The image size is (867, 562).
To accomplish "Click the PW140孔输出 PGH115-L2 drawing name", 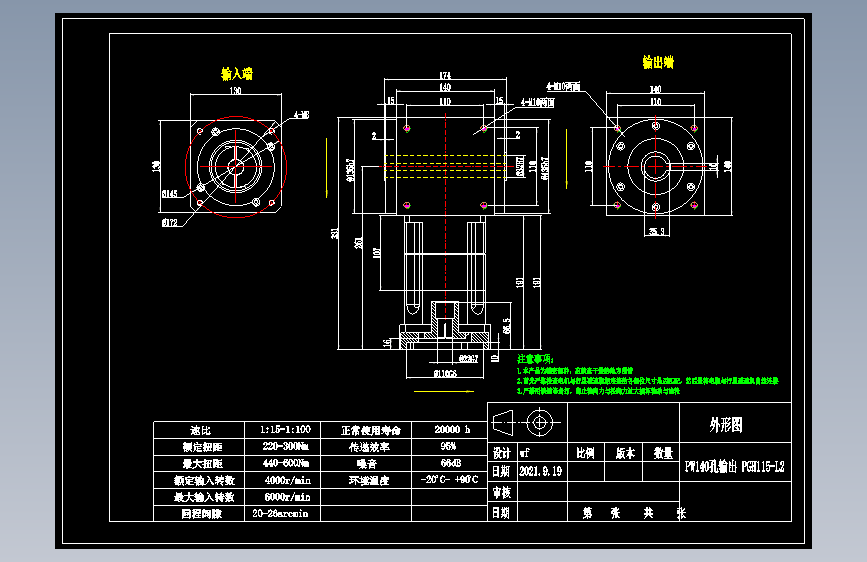I will 734,467.
